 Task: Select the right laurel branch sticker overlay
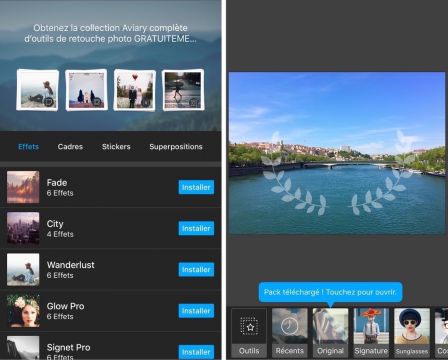click(x=383, y=173)
